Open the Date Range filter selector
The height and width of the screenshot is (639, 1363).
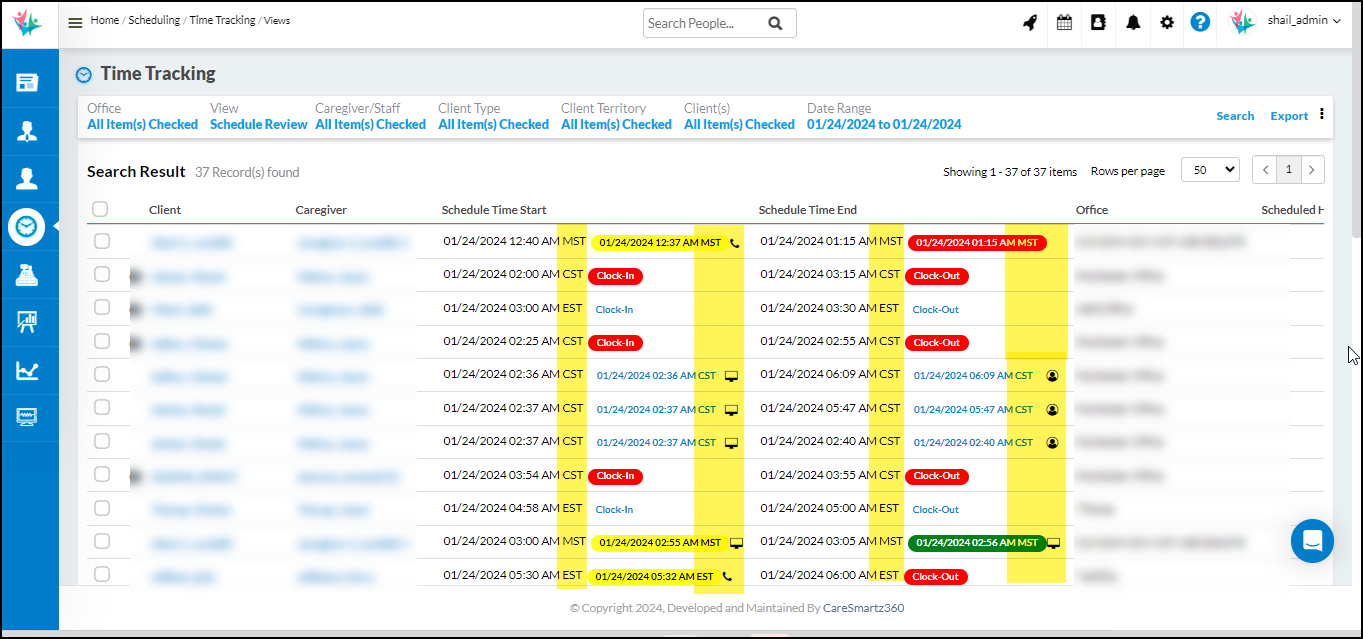(x=884, y=125)
